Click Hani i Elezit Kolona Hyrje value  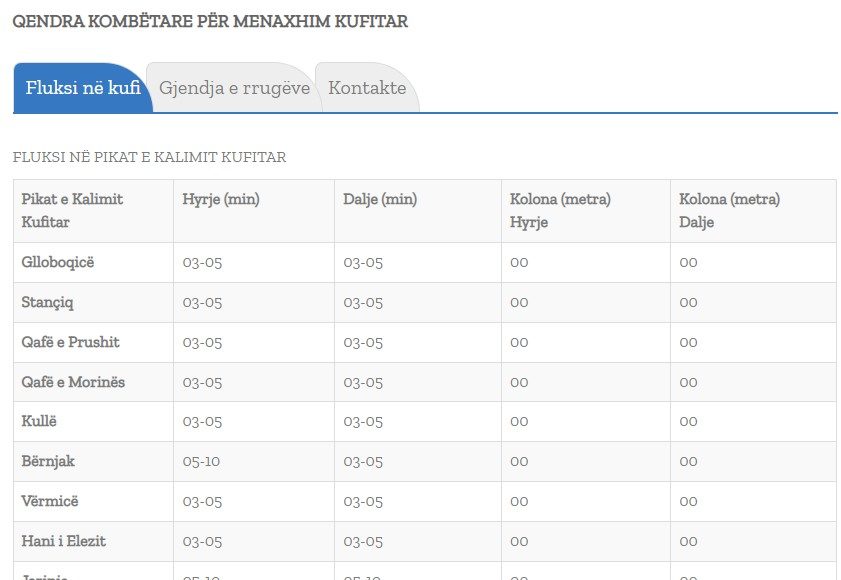pos(519,541)
